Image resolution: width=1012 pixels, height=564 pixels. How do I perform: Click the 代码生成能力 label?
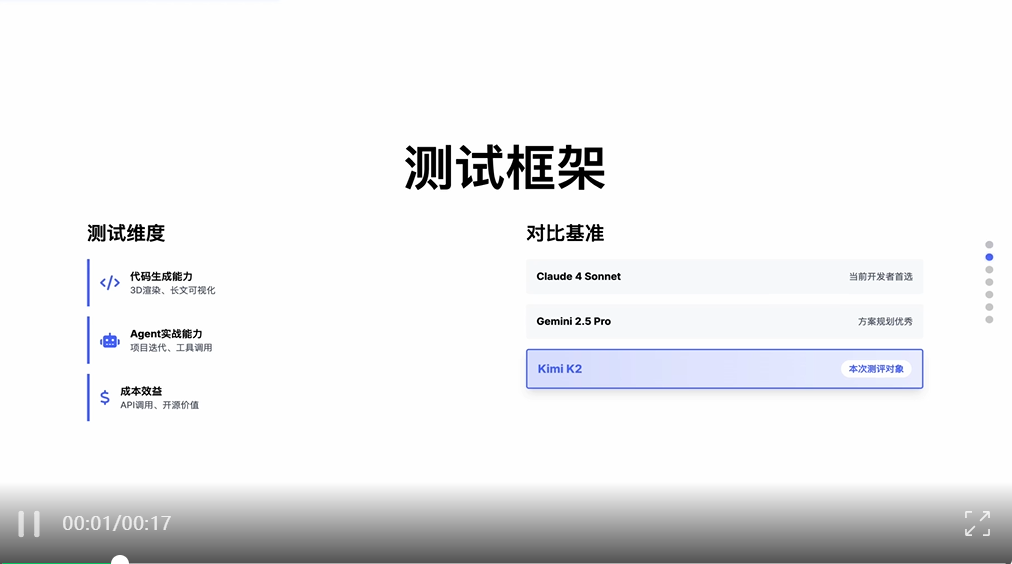(x=161, y=276)
